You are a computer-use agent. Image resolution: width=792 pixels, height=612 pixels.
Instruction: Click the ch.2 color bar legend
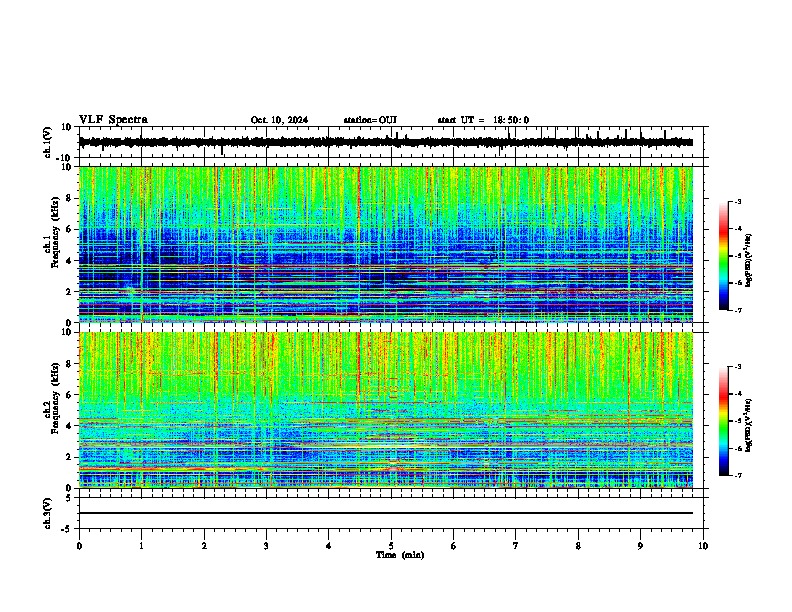[724, 421]
